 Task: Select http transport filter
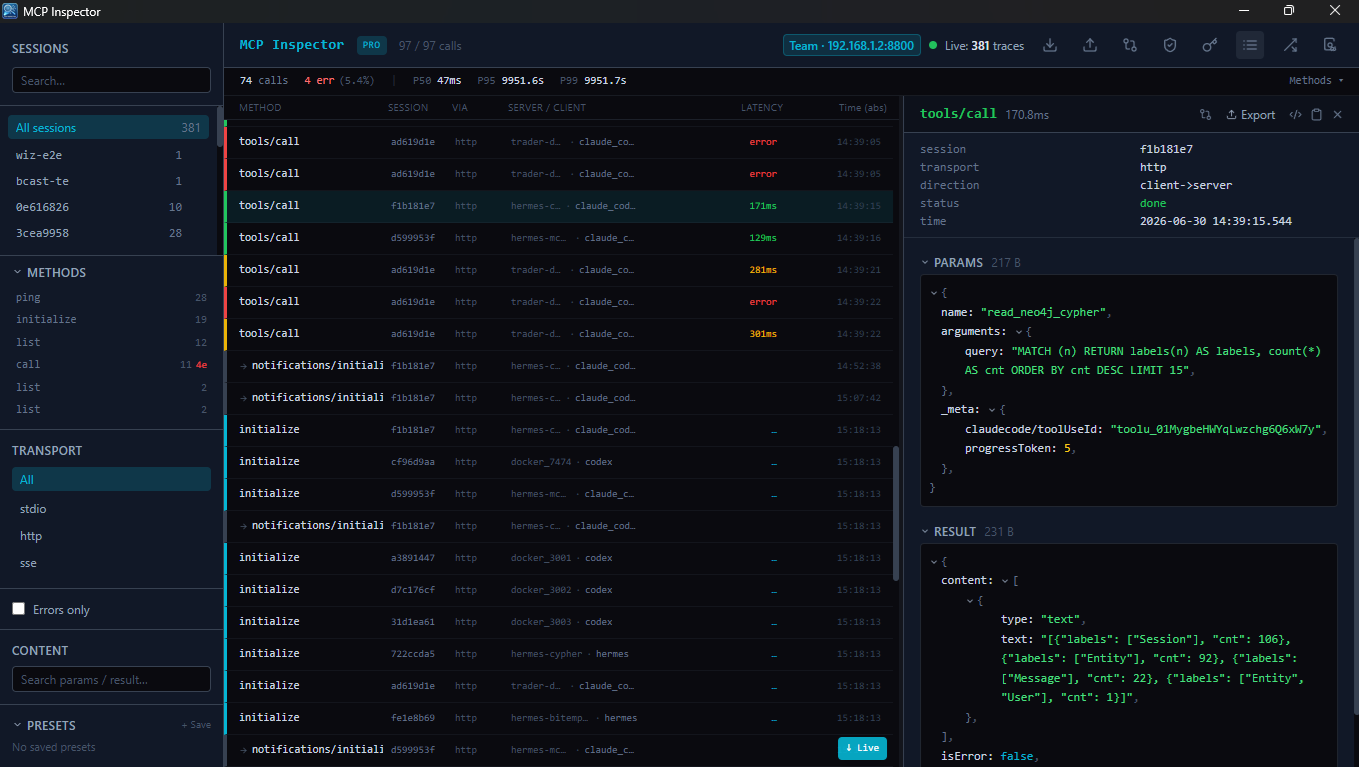(111, 536)
